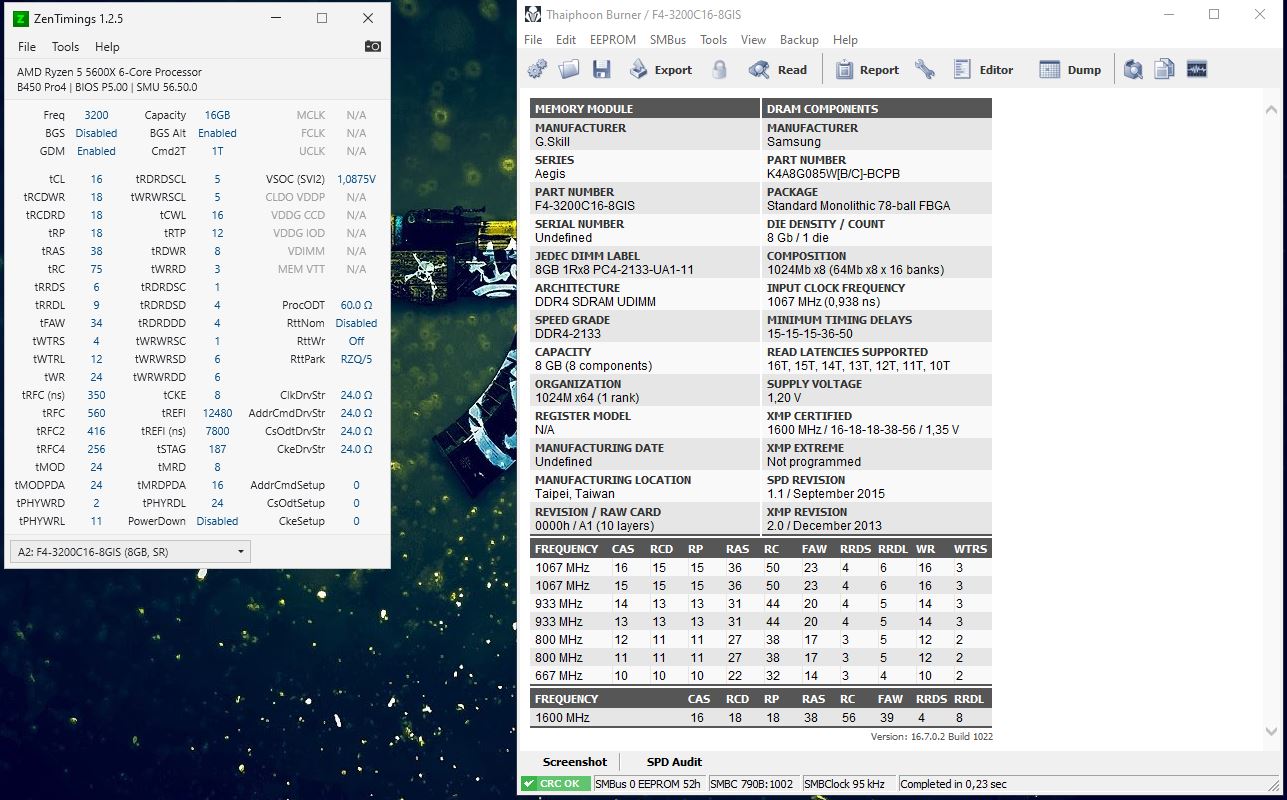Switch to the SPD Audit tab
This screenshot has height=800, width=1287.
click(x=674, y=762)
